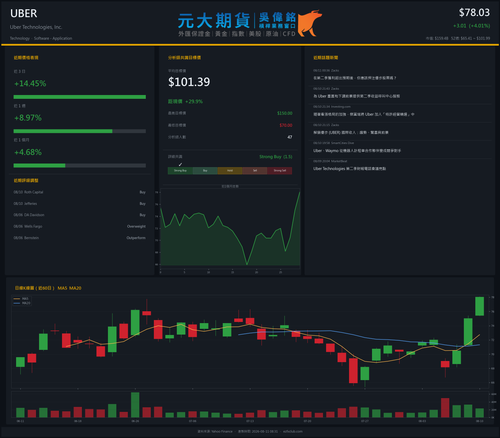Click the Yahoo Finance data source footer text
The width and height of the screenshot is (500, 438).
point(215,431)
